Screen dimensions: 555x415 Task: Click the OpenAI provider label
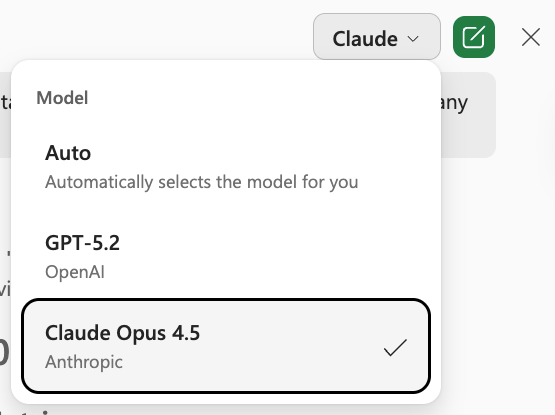point(75,272)
